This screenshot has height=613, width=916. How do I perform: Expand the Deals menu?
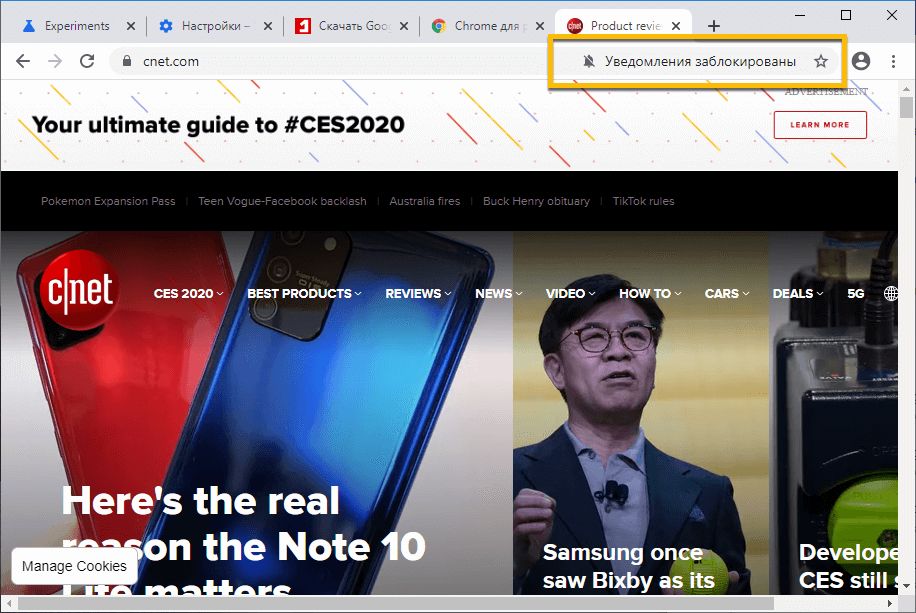(798, 293)
